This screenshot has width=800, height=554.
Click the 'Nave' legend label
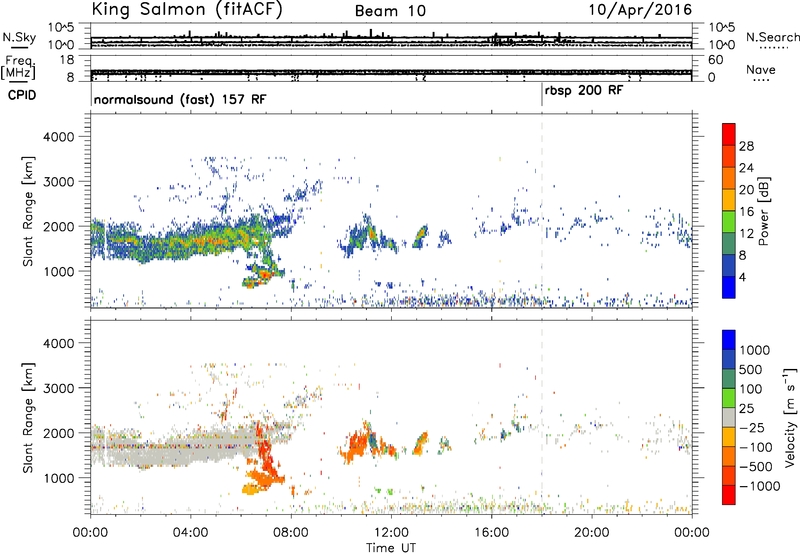pyautogui.click(x=761, y=70)
